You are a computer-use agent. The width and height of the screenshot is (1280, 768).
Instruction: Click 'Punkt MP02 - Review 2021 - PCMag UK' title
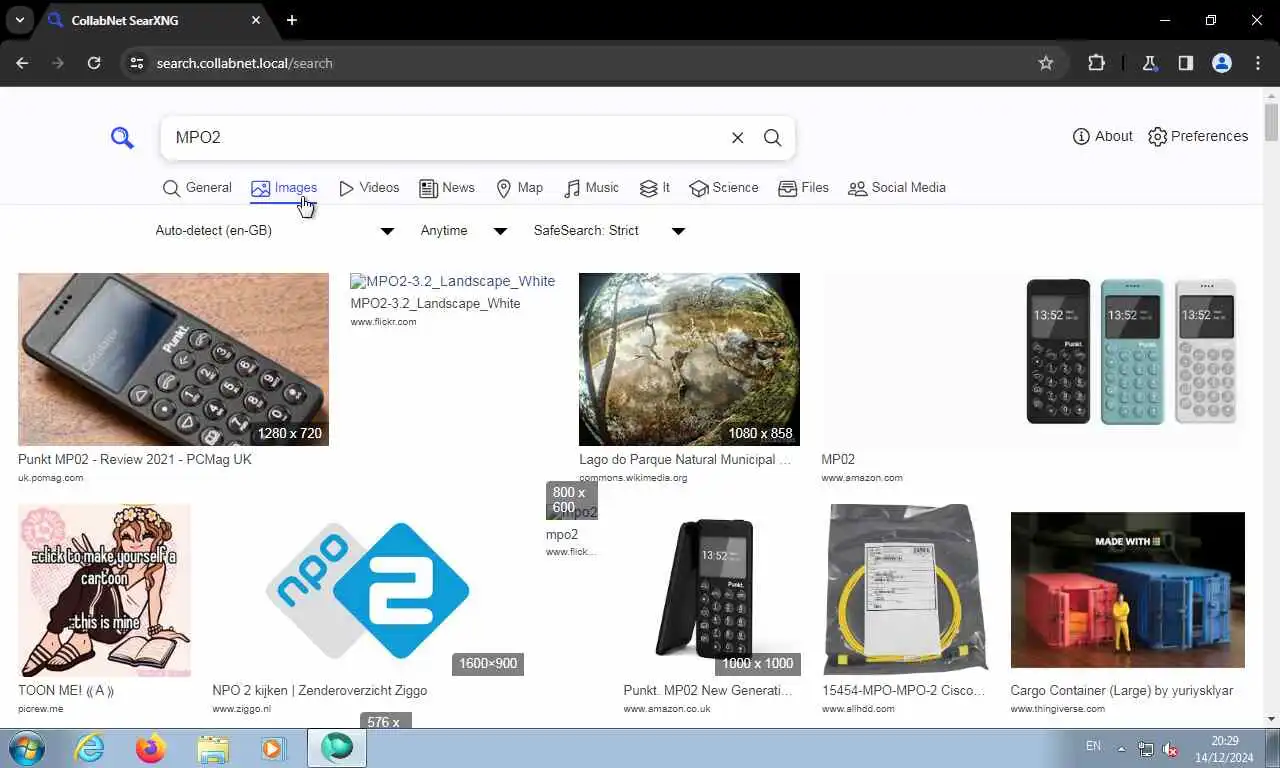pos(135,460)
